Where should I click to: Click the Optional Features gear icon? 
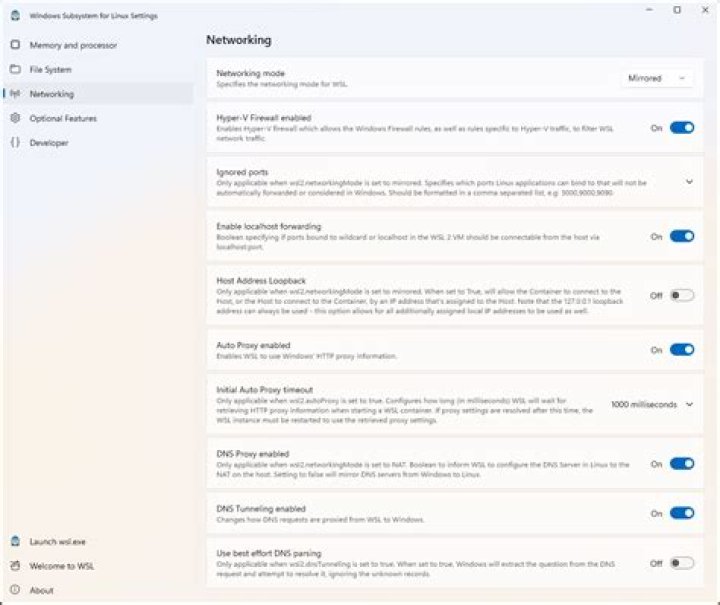click(15, 118)
